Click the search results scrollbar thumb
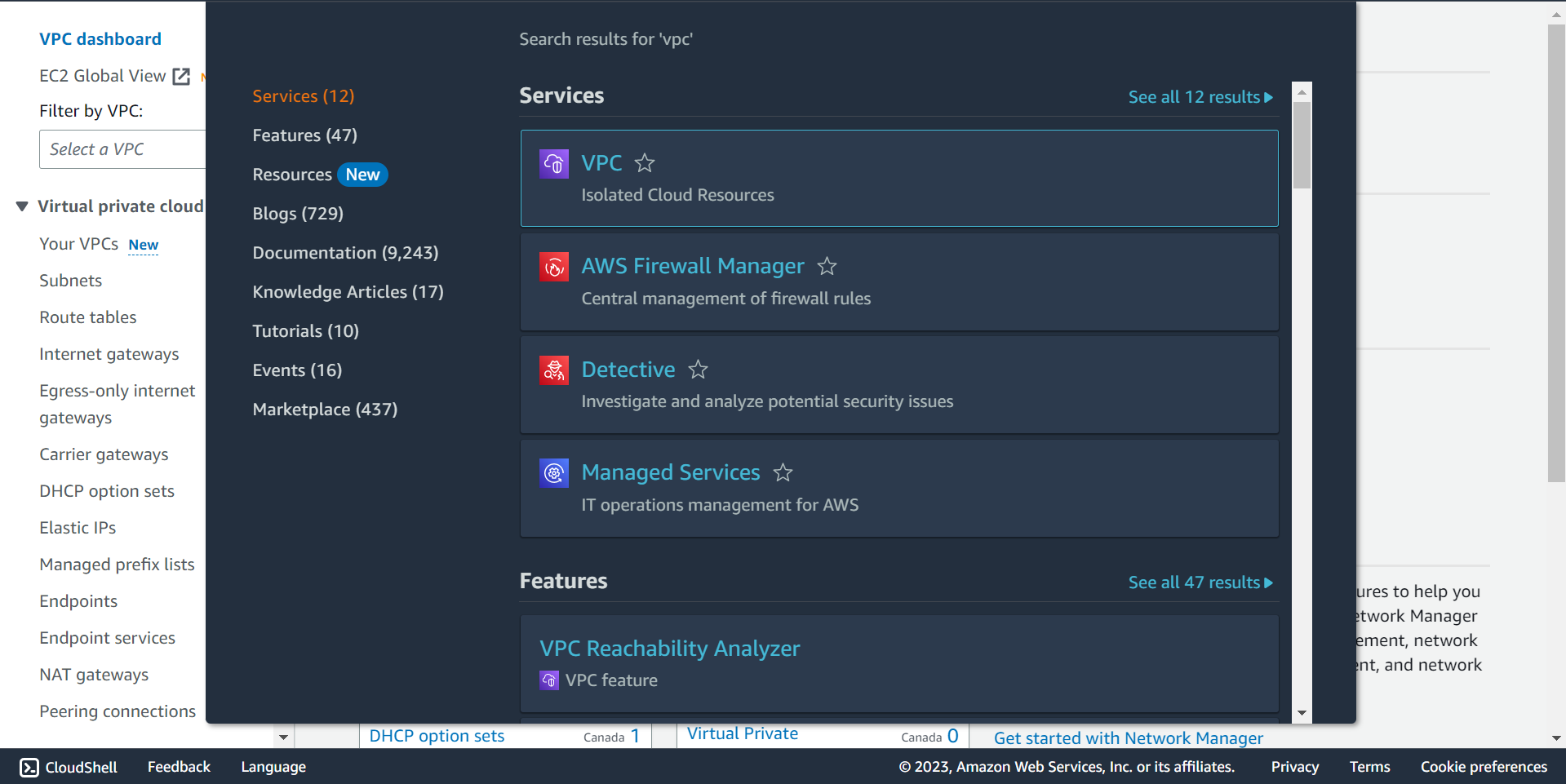Image resolution: width=1566 pixels, height=784 pixels. pyautogui.click(x=1302, y=145)
